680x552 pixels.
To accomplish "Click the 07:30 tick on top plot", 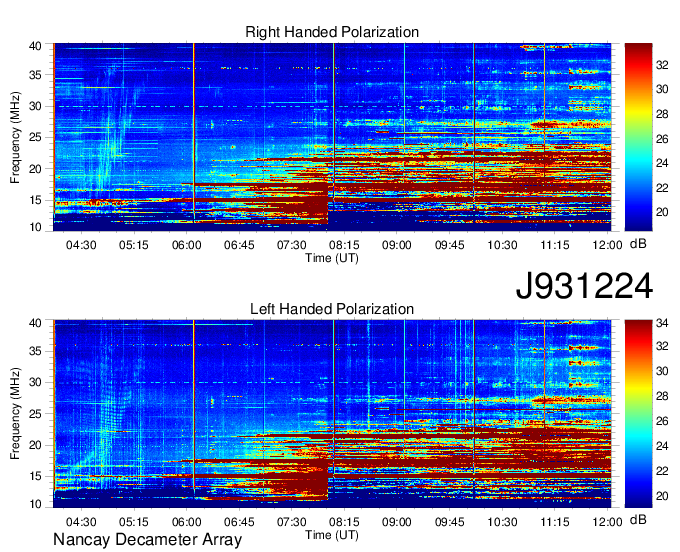I will click(292, 245).
